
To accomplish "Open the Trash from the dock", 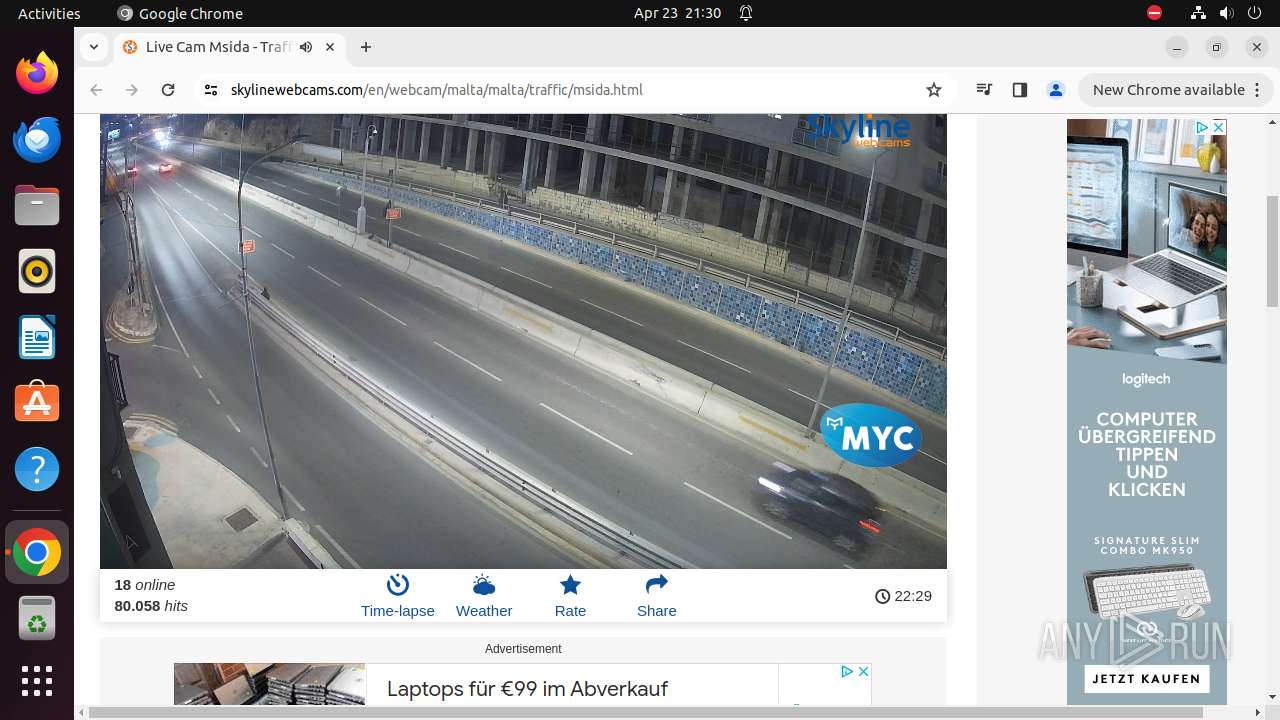I will pos(37,619).
